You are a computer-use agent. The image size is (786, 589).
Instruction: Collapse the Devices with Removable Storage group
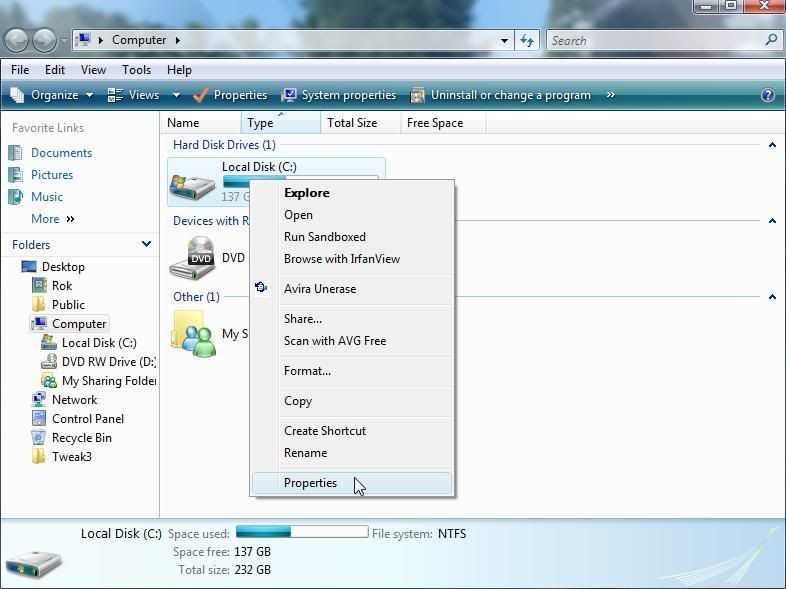click(x=772, y=221)
